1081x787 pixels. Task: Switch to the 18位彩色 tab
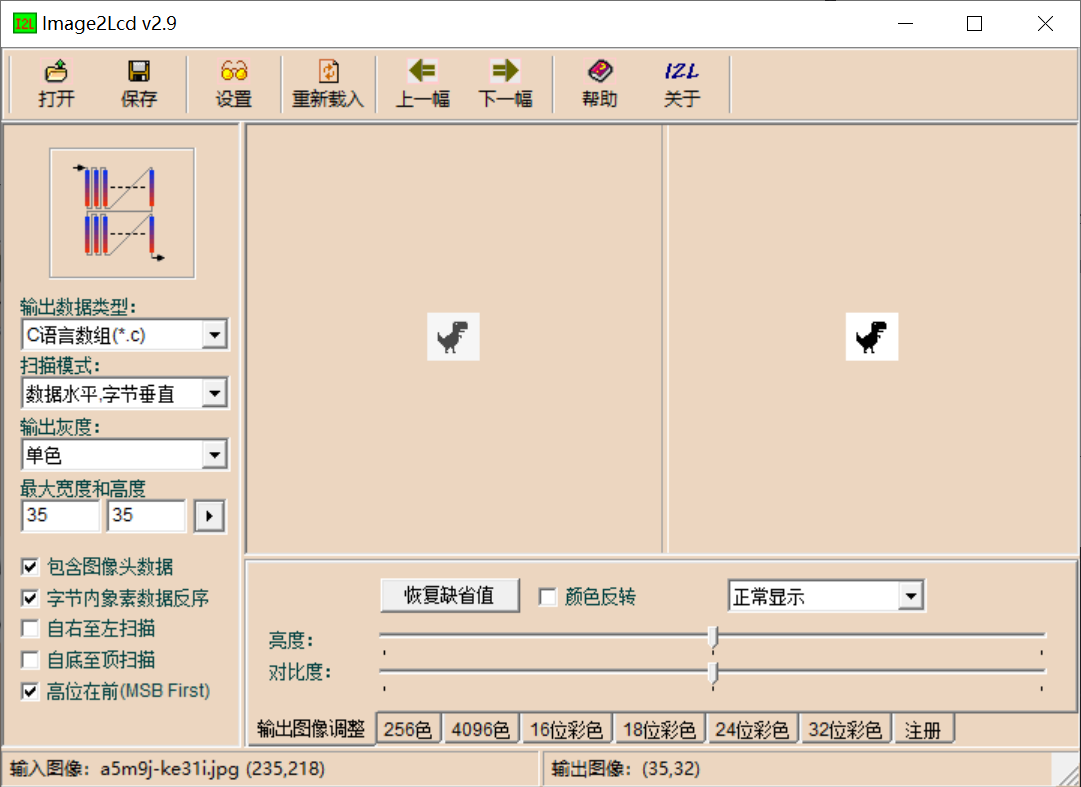tap(660, 729)
